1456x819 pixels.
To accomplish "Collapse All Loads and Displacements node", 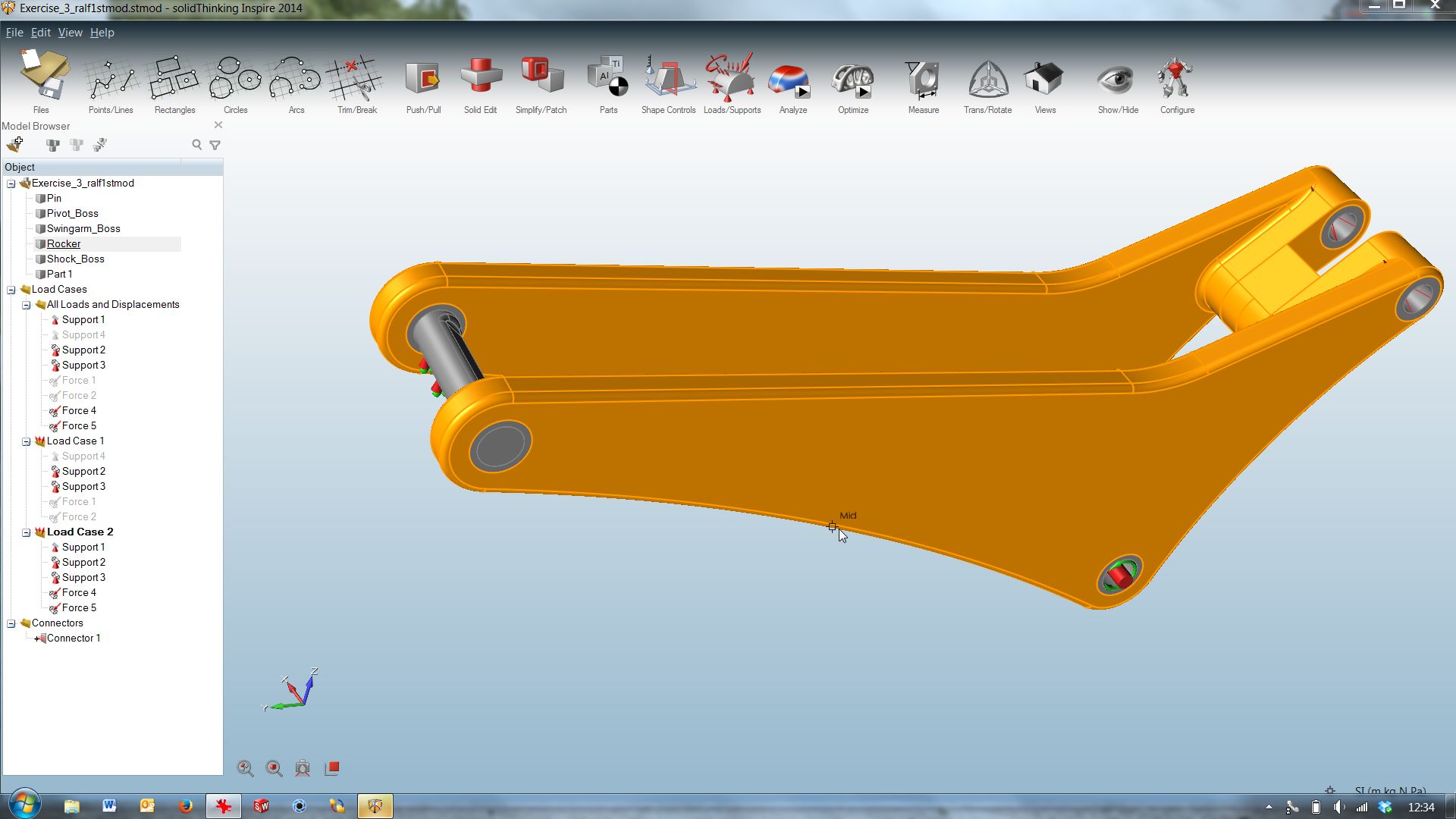I will [x=27, y=305].
